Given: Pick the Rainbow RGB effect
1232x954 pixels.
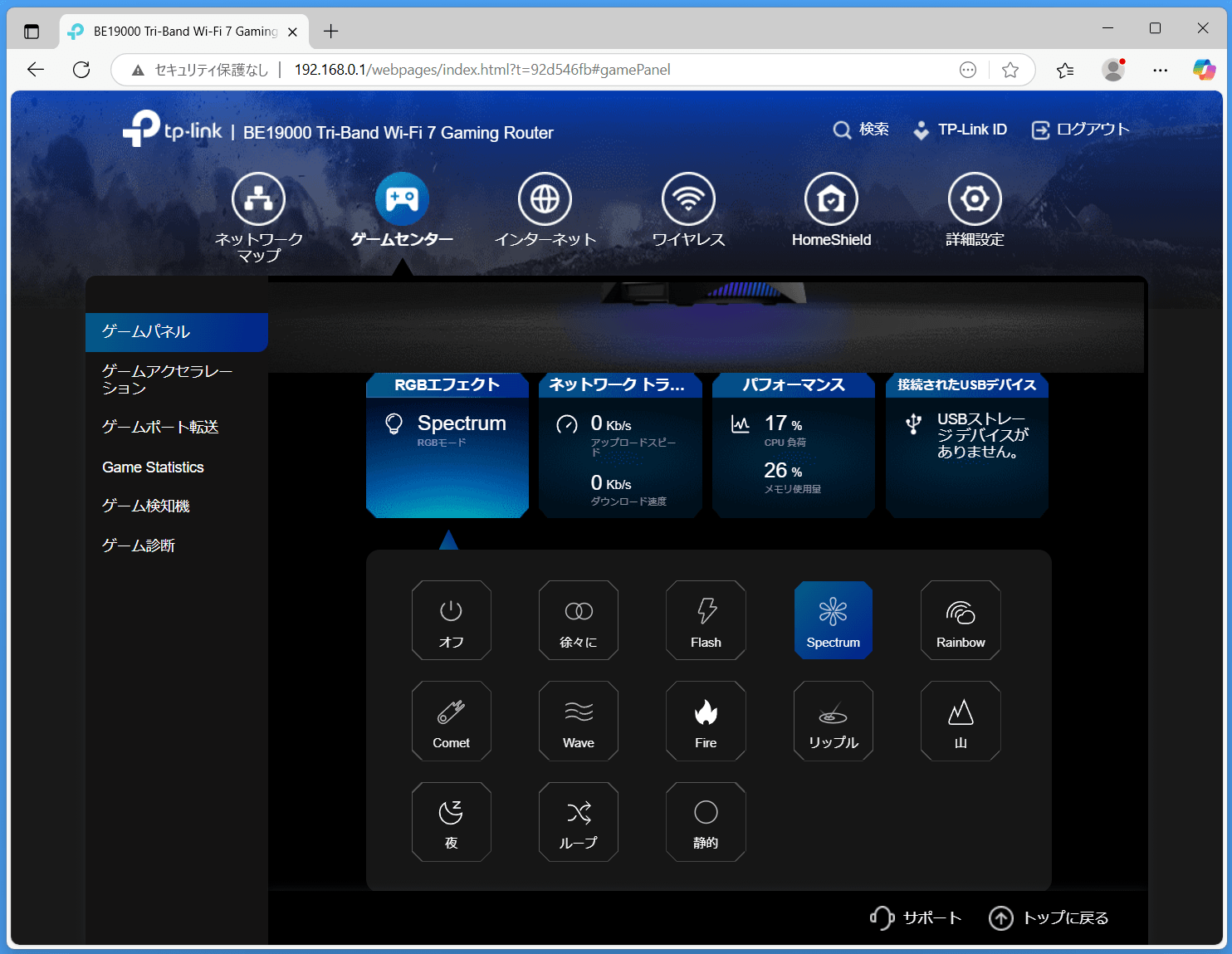Looking at the screenshot, I should (x=961, y=620).
